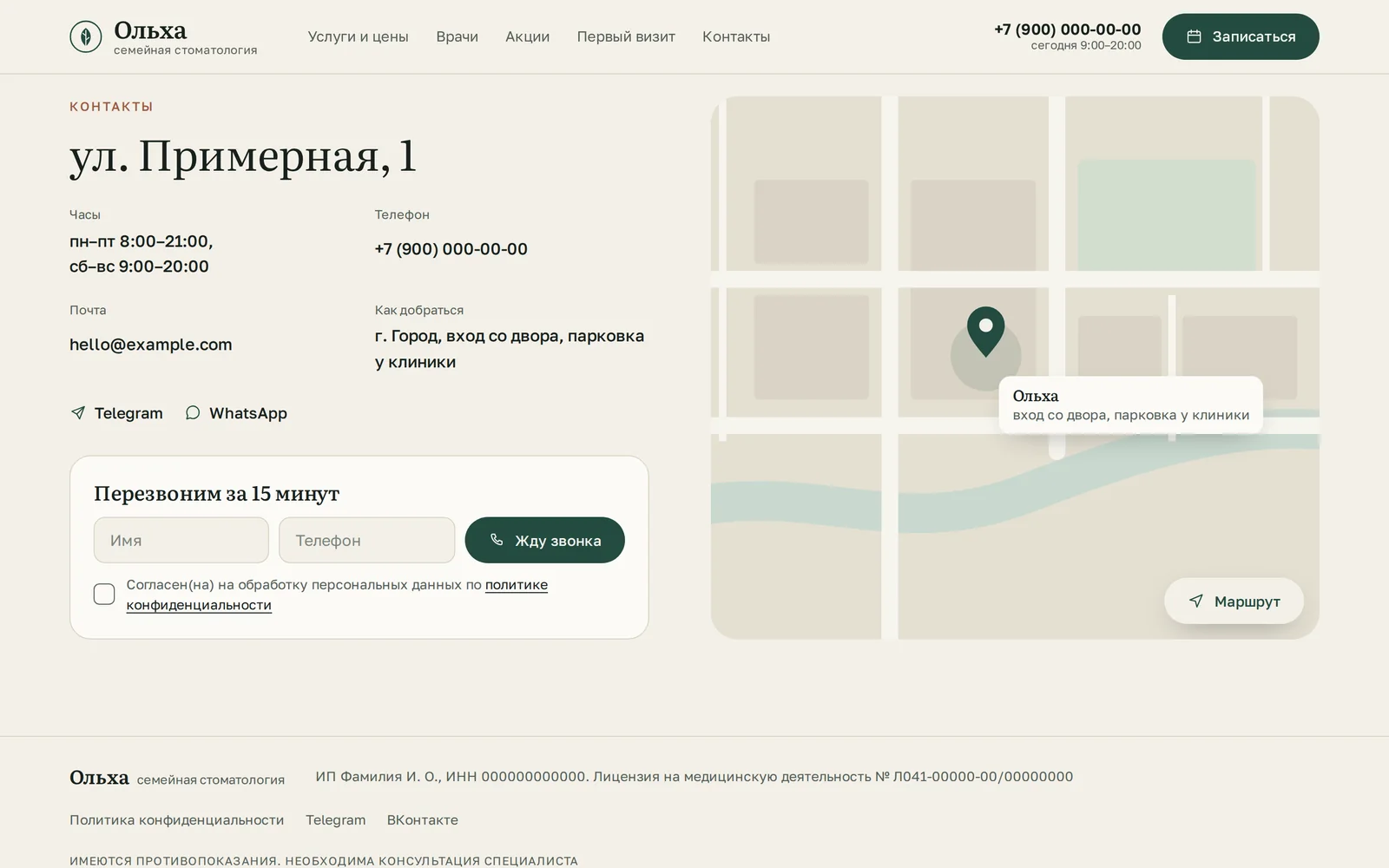Click the WhatsApp chat bubble icon
This screenshot has width=1389, height=868.
(x=193, y=413)
